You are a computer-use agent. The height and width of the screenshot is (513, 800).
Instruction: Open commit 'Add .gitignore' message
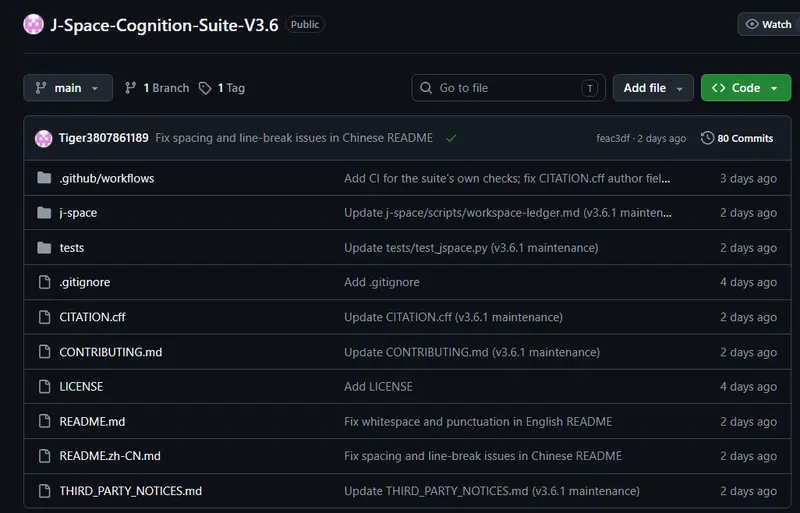[x=382, y=282]
